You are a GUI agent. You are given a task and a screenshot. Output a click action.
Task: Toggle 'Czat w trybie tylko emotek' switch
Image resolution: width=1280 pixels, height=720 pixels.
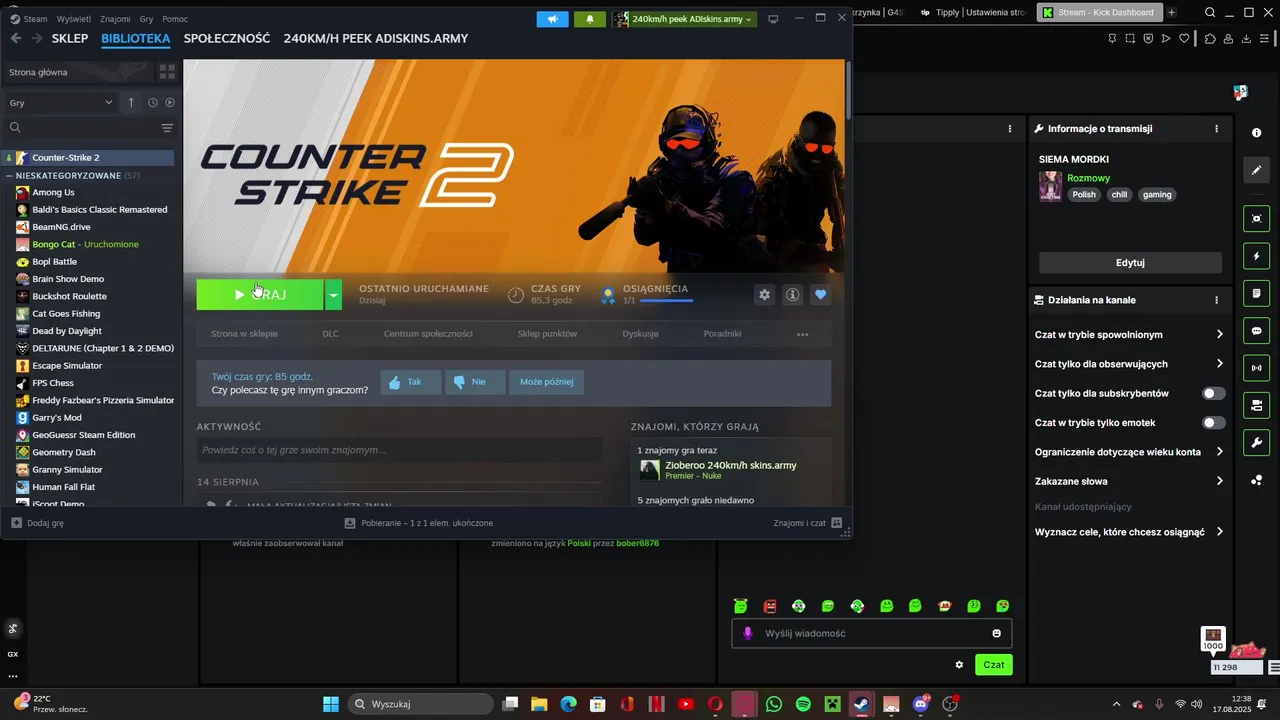[x=1213, y=423]
